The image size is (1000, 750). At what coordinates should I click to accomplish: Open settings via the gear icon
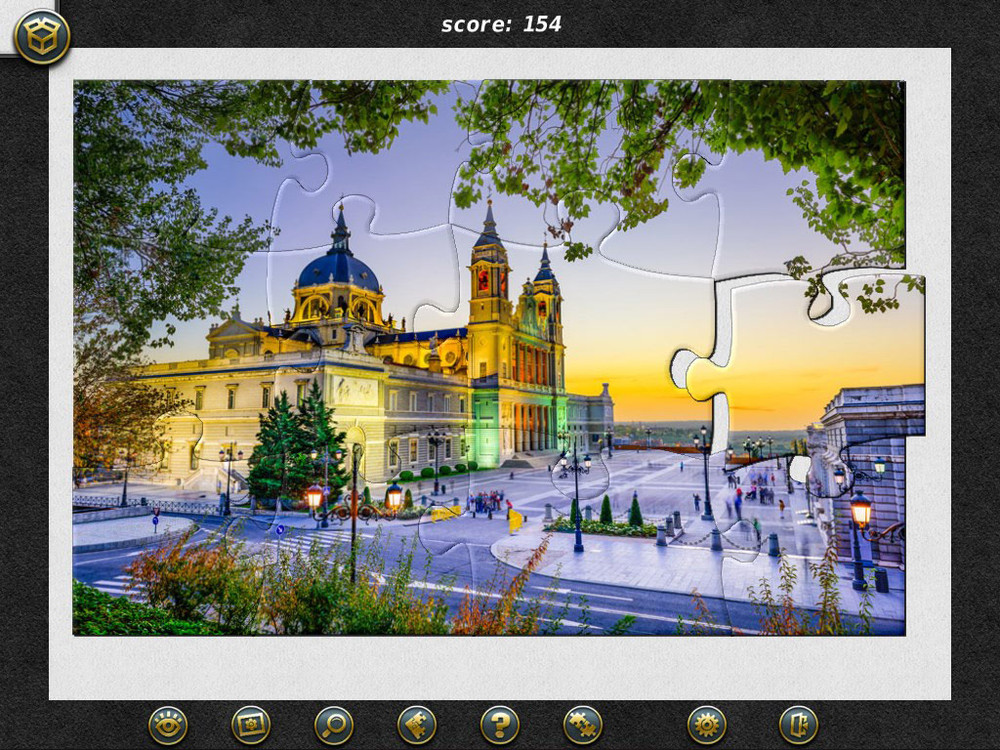(x=707, y=724)
